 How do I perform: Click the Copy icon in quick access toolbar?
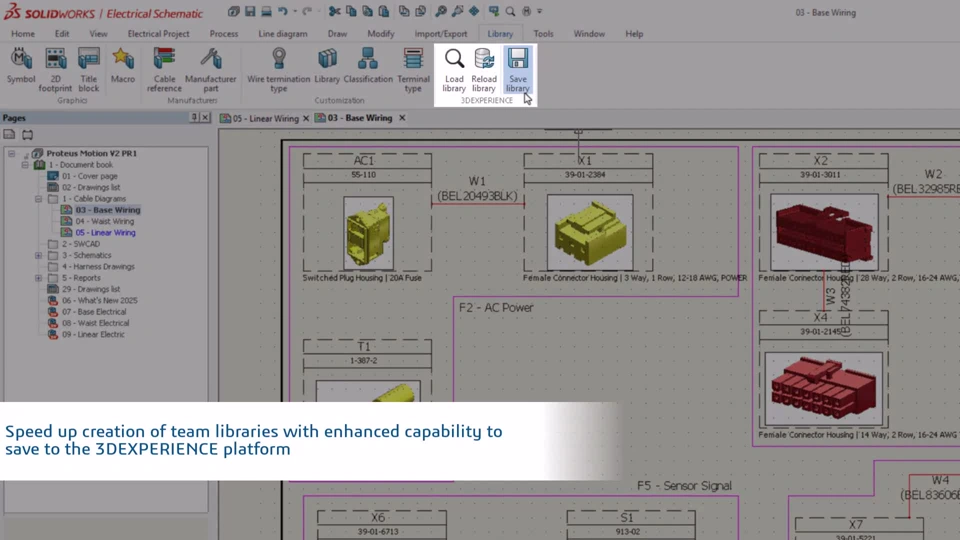351,11
